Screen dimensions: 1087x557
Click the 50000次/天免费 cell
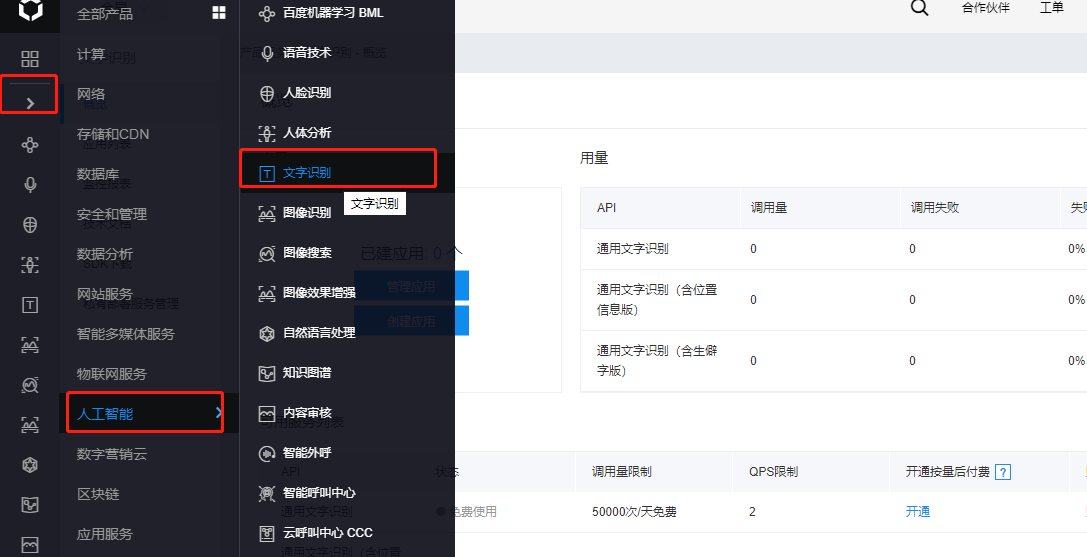634,512
